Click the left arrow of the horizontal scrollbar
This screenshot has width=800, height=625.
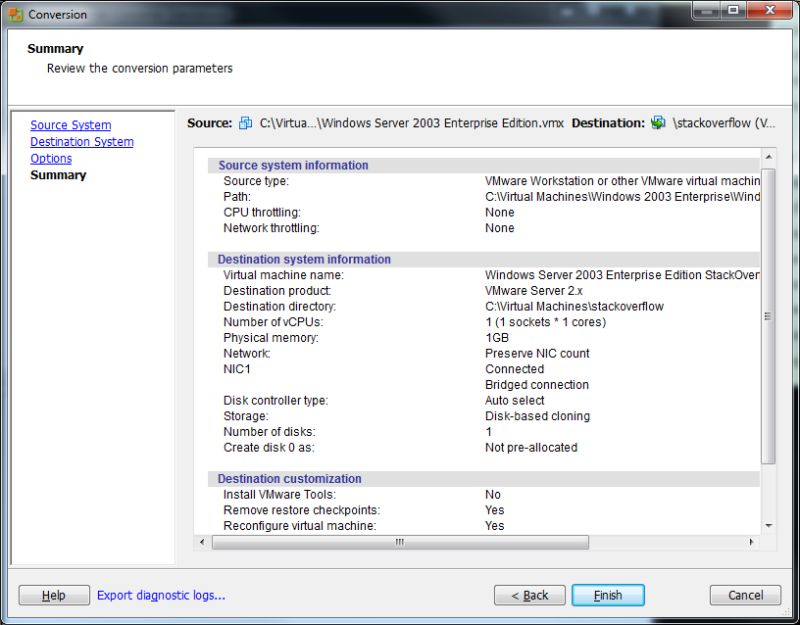(x=204, y=543)
